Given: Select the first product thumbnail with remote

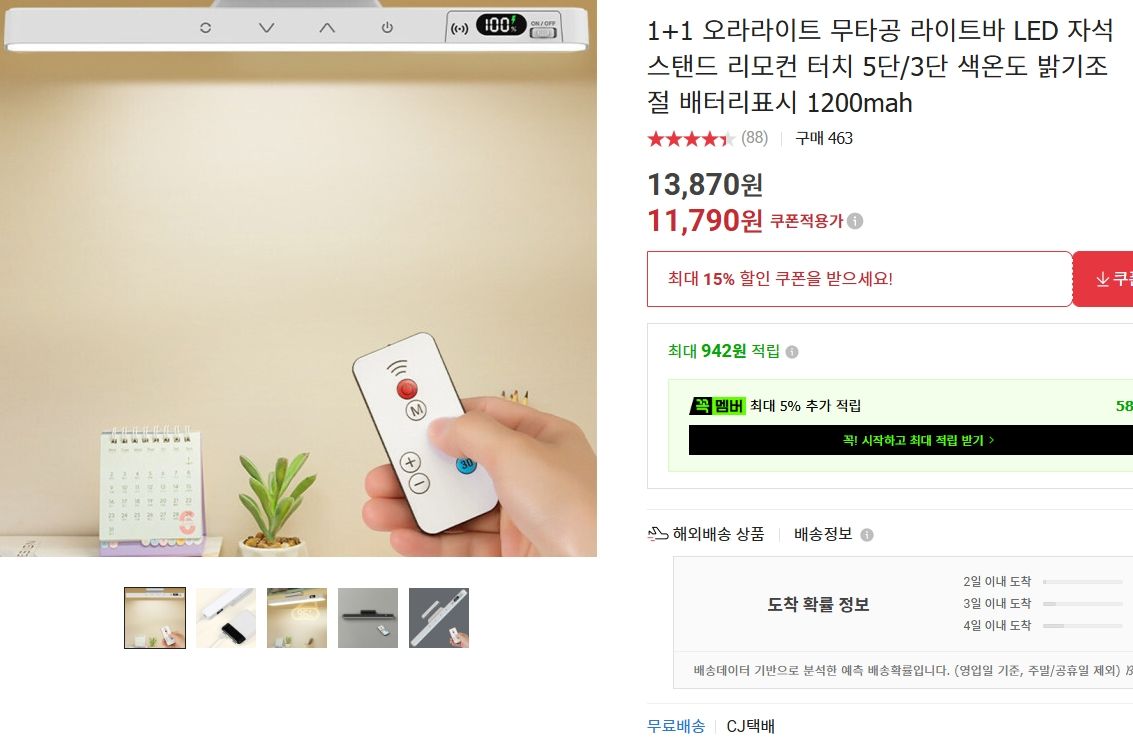Looking at the screenshot, I should tap(155, 618).
